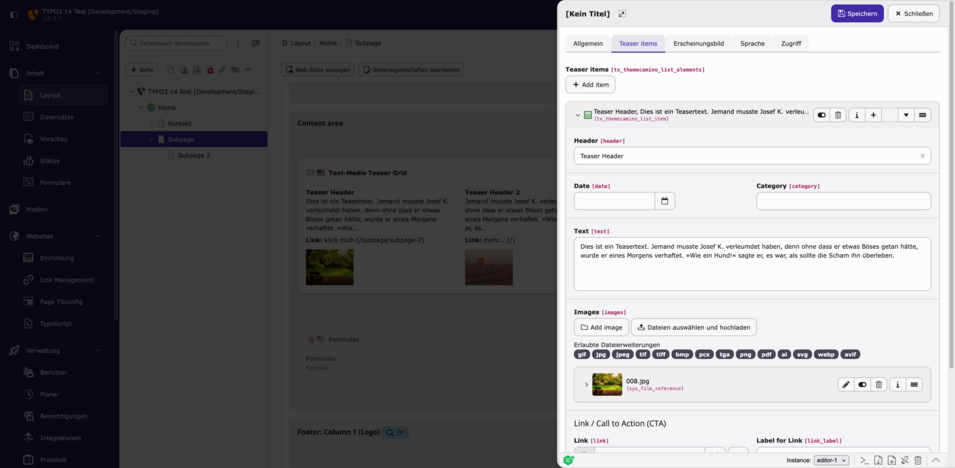Collapse the Inhalt section in sidebar

coord(97,73)
